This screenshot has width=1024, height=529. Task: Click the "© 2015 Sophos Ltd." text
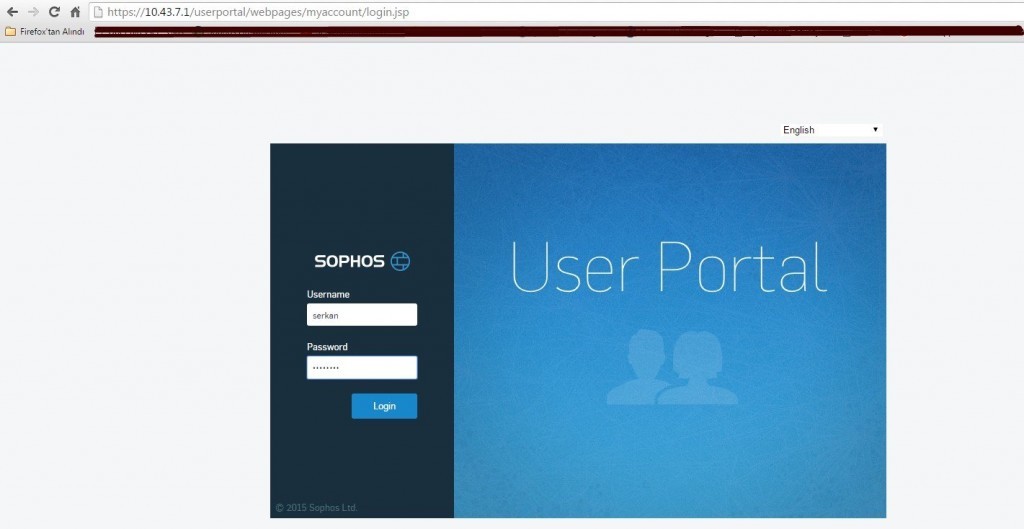coord(317,507)
